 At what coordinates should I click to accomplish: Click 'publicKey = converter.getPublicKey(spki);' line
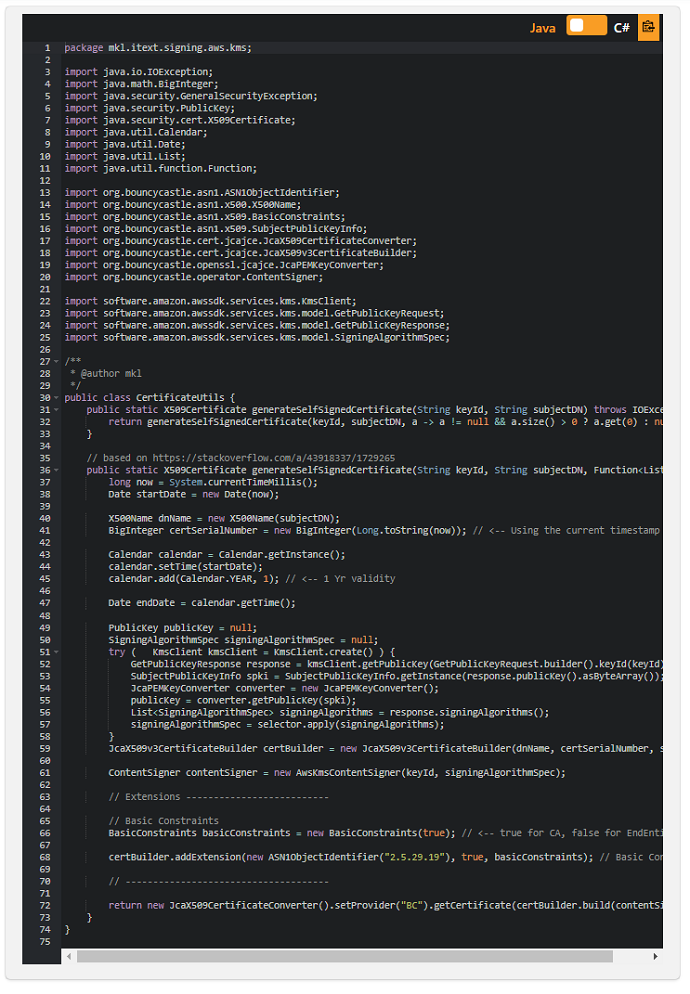(x=243, y=700)
